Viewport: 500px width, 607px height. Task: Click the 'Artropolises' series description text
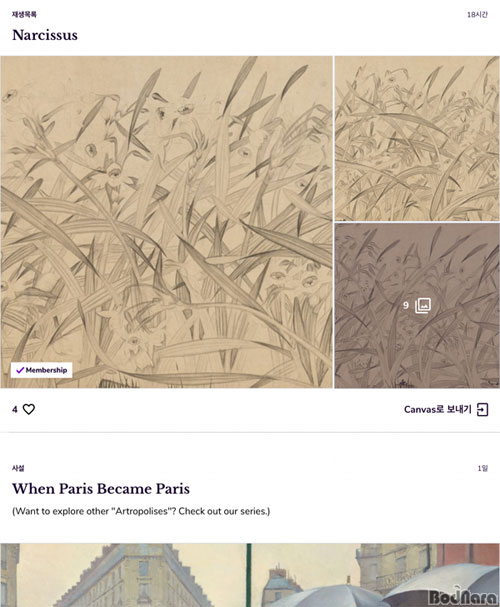pyautogui.click(x=141, y=511)
